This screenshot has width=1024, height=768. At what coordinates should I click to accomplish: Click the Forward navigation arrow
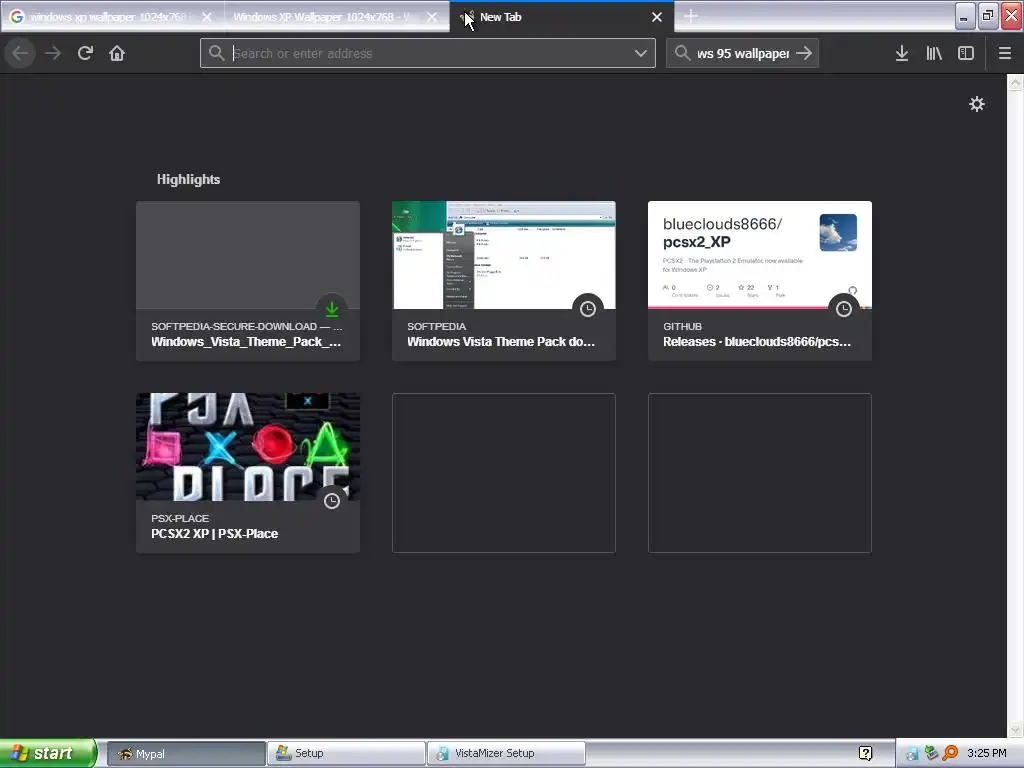(53, 53)
